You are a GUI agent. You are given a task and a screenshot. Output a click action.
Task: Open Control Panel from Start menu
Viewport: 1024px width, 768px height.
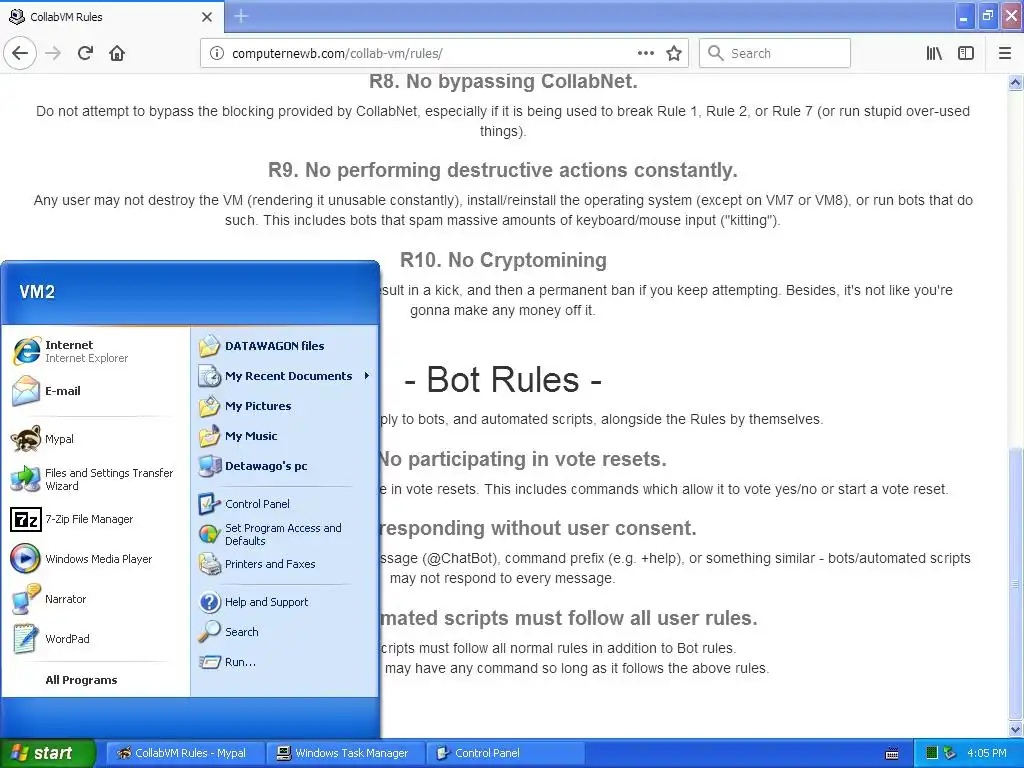(285, 504)
